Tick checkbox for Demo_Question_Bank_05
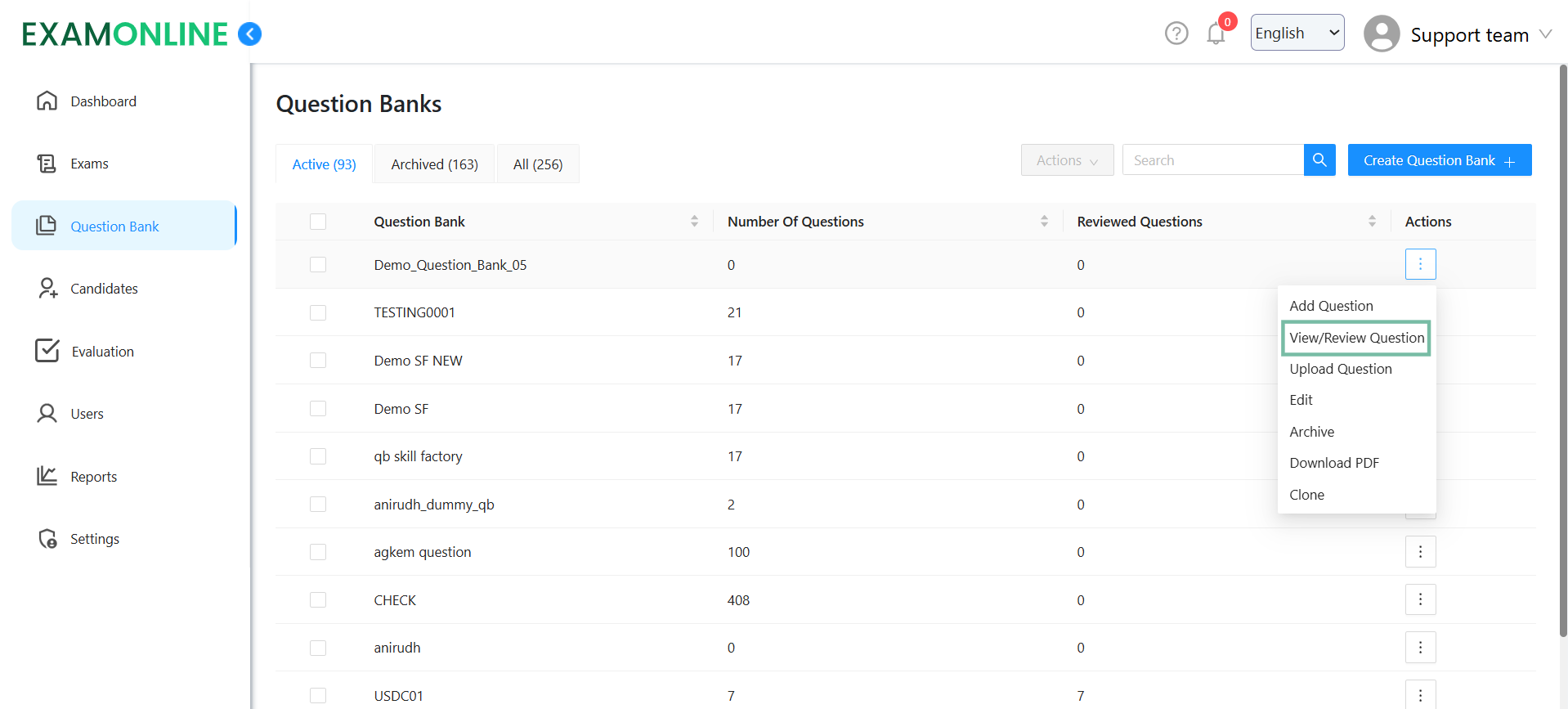This screenshot has height=709, width=1568. tap(318, 265)
